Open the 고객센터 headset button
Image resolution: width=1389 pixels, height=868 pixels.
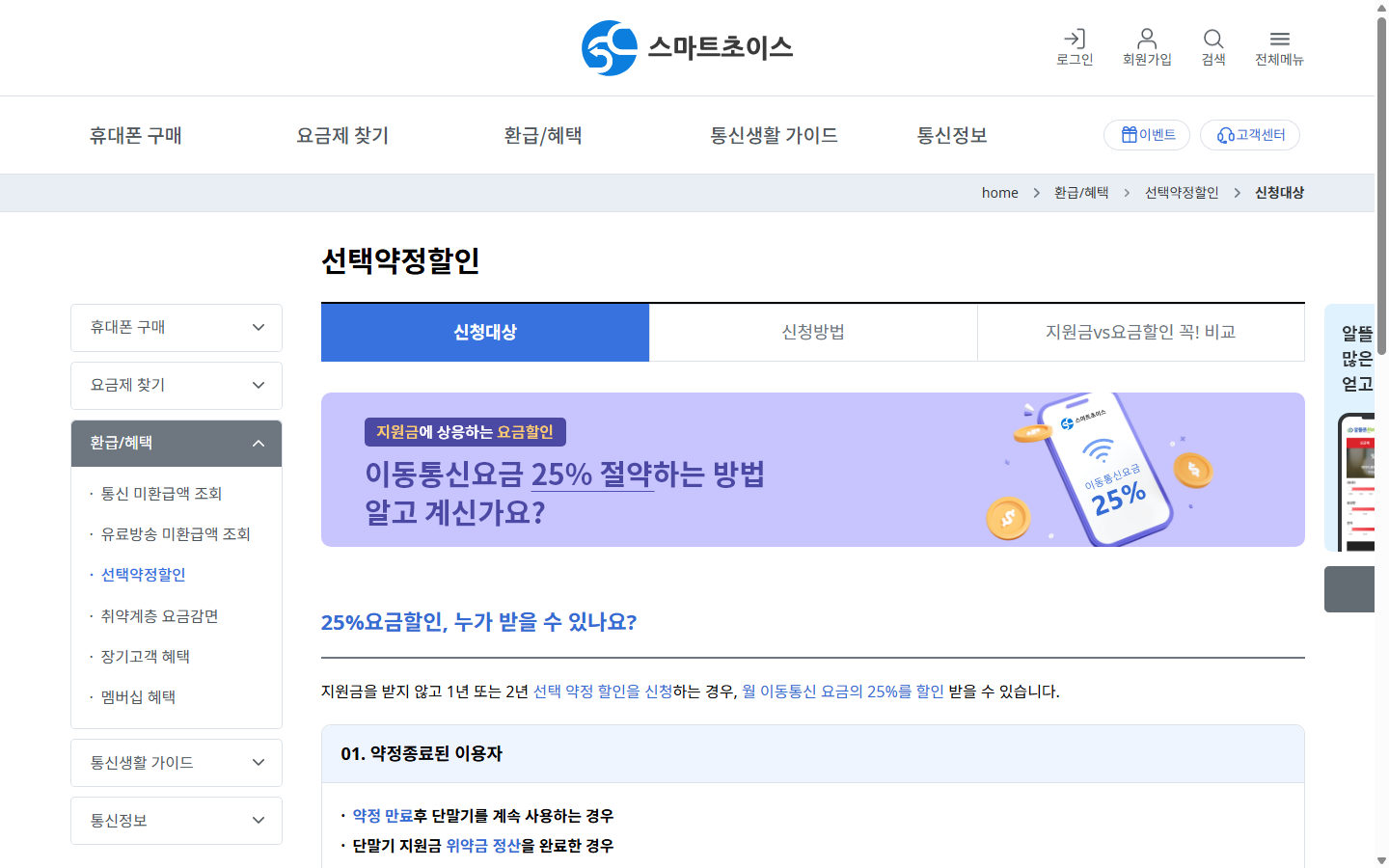click(x=1250, y=135)
